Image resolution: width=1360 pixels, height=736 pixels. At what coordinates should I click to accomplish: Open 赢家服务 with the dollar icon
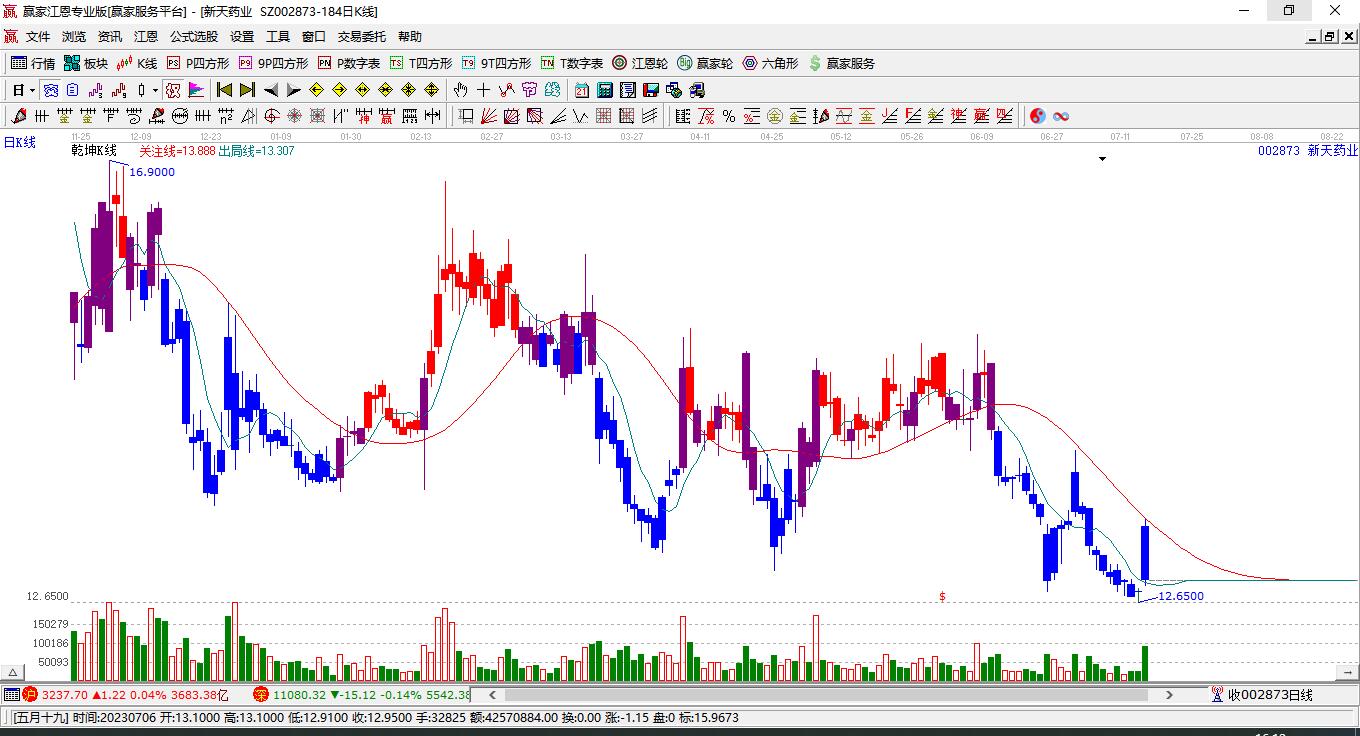pyautogui.click(x=841, y=63)
